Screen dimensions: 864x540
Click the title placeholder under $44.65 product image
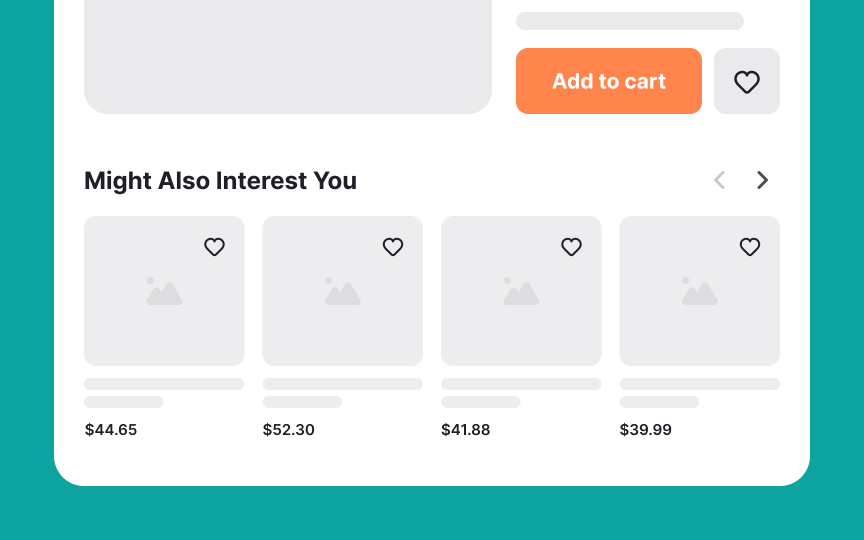coord(164,384)
